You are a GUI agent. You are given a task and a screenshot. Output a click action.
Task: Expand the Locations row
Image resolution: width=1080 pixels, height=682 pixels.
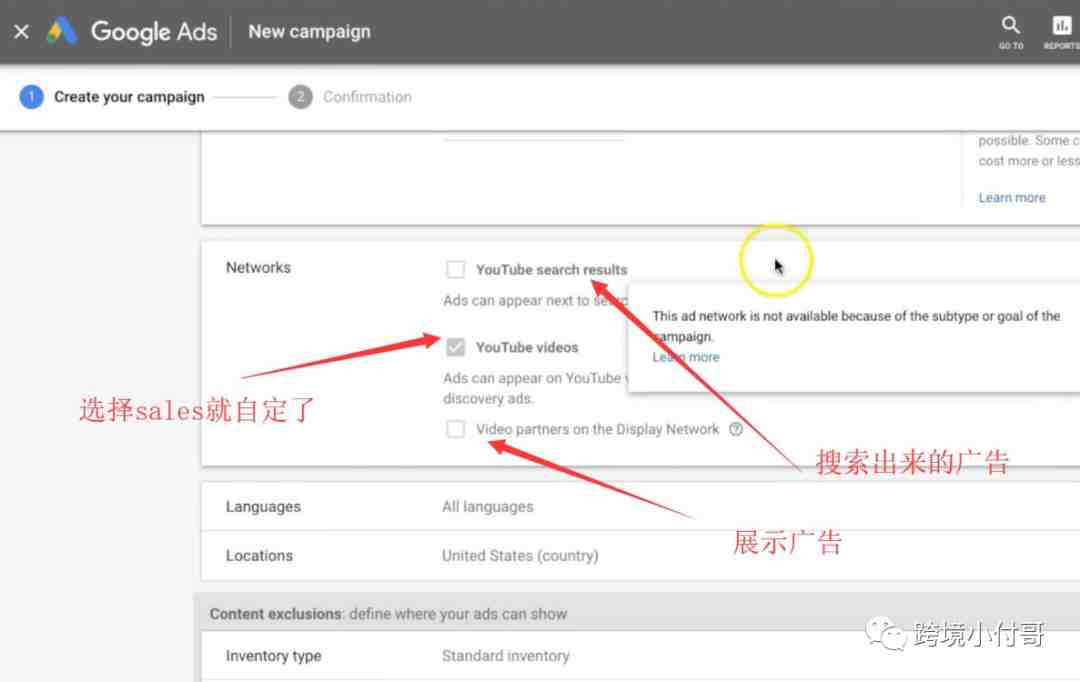pyautogui.click(x=641, y=555)
